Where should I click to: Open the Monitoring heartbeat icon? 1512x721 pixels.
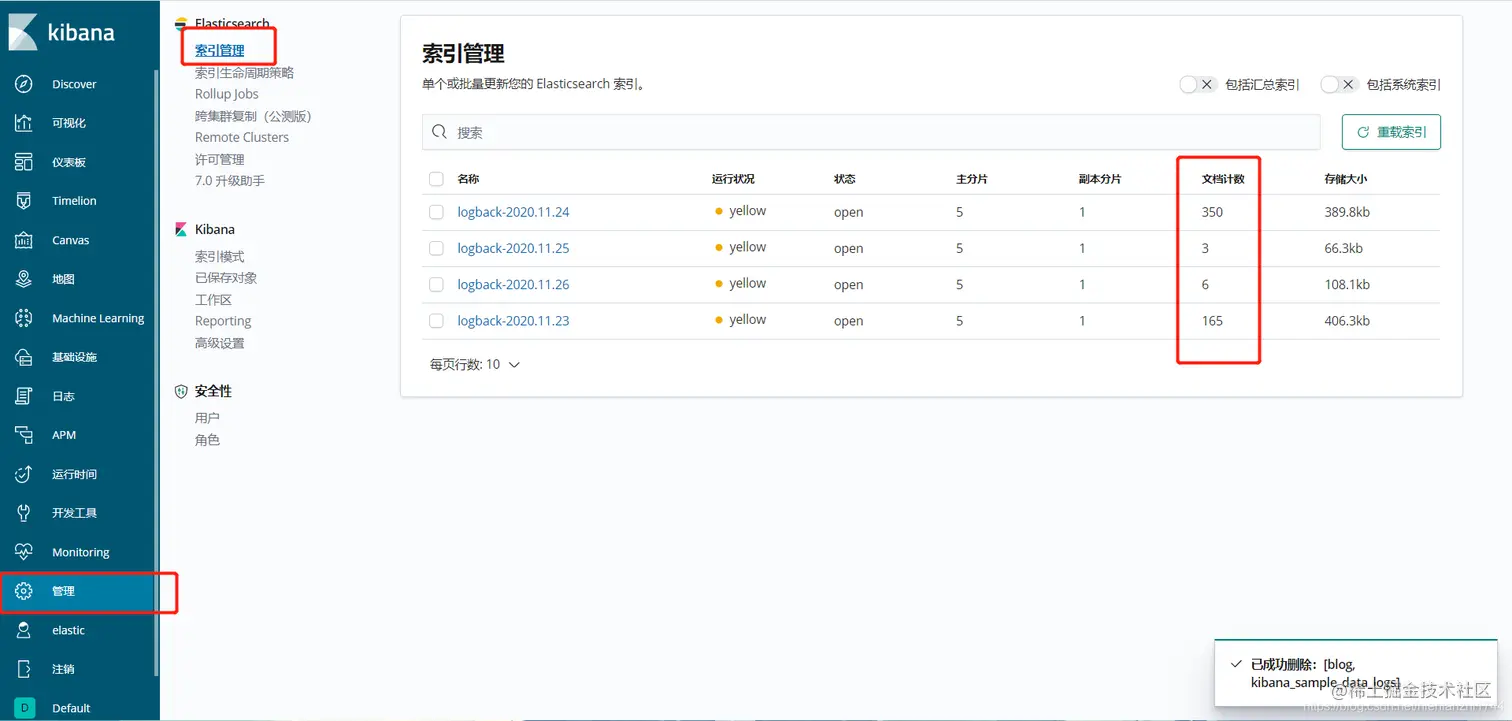(x=24, y=552)
